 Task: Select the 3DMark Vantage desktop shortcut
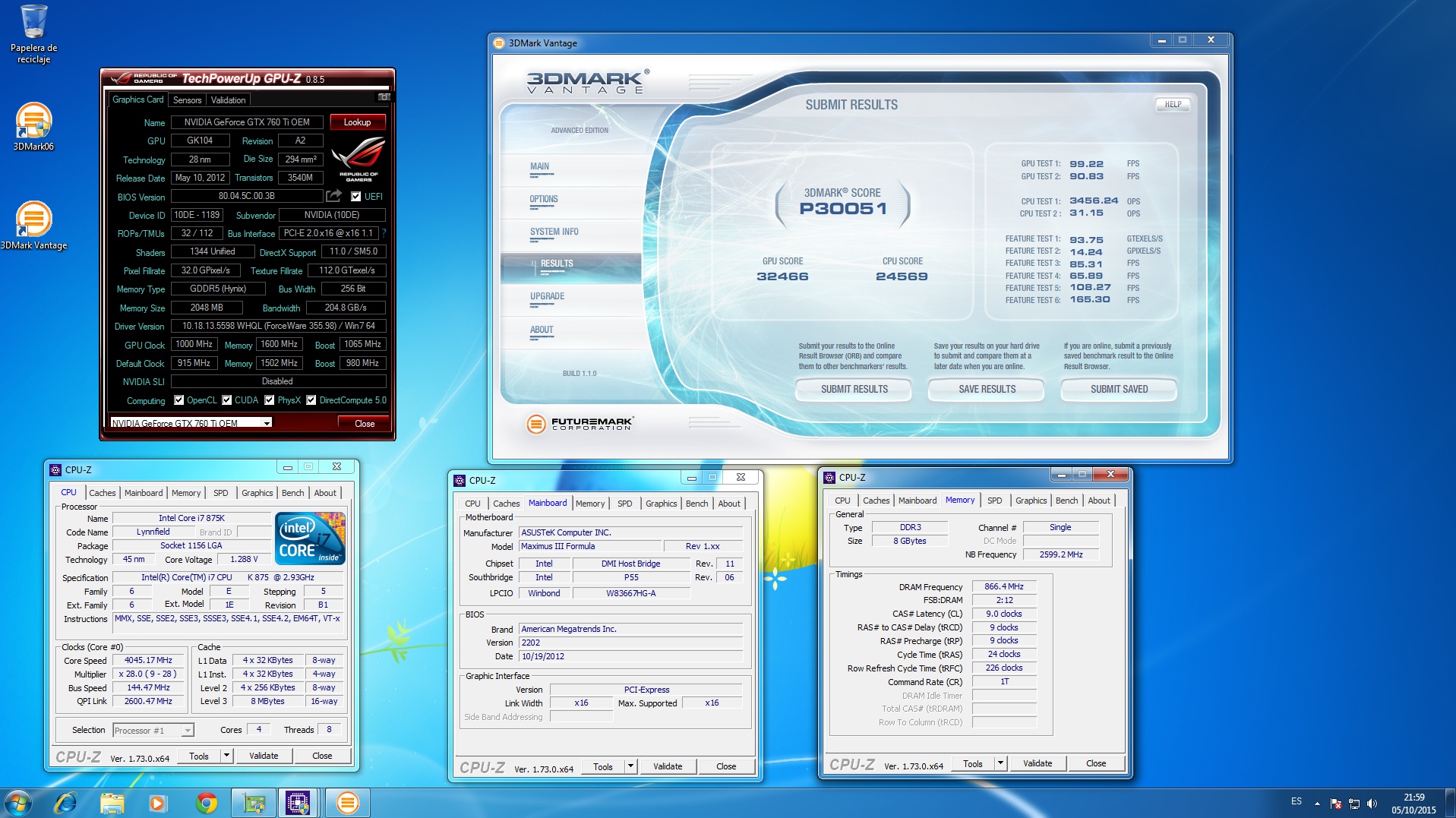(x=33, y=226)
